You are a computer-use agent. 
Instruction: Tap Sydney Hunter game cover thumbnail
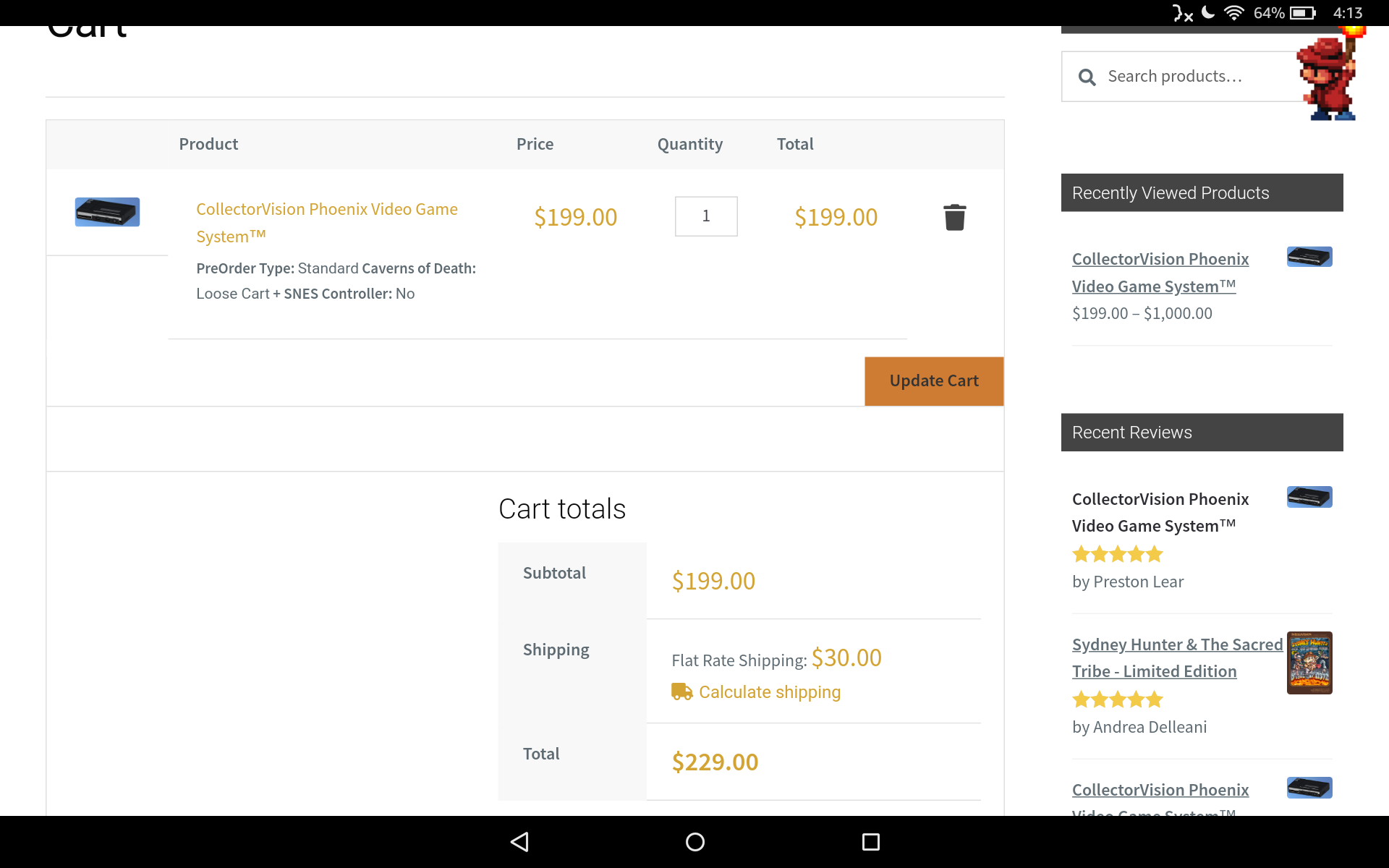click(x=1309, y=663)
